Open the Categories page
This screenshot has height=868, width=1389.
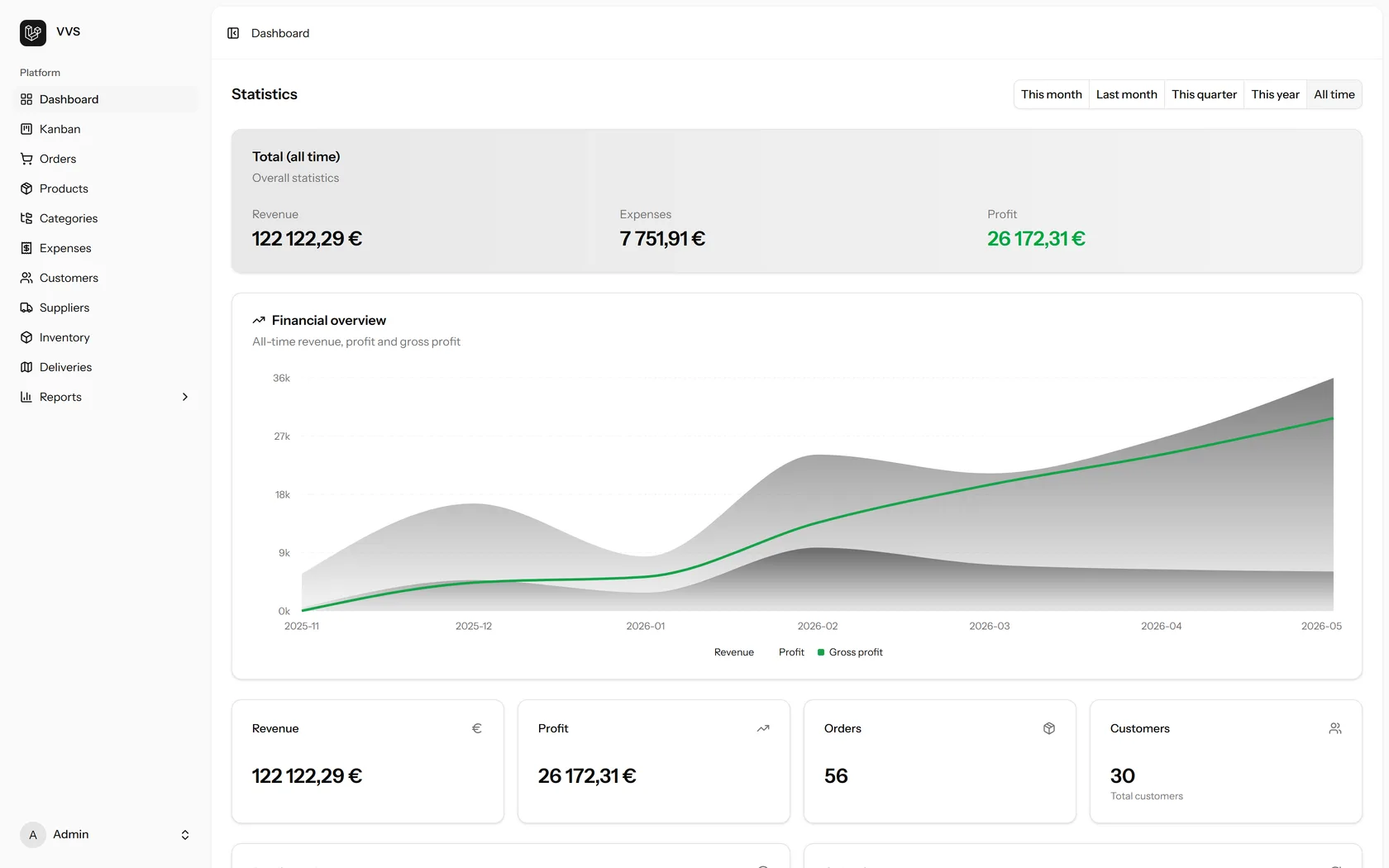point(106,218)
